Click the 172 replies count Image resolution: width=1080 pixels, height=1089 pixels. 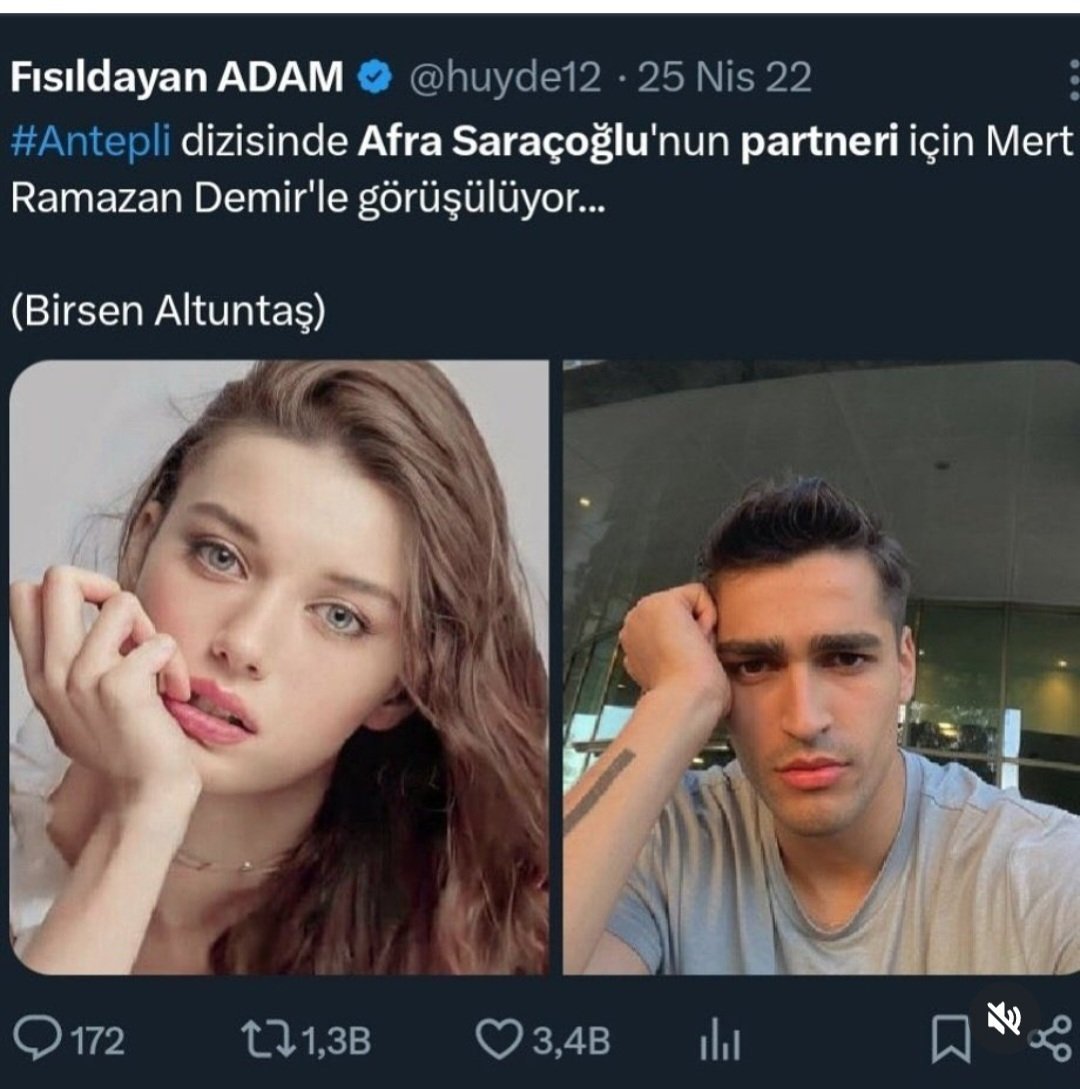[97, 1041]
